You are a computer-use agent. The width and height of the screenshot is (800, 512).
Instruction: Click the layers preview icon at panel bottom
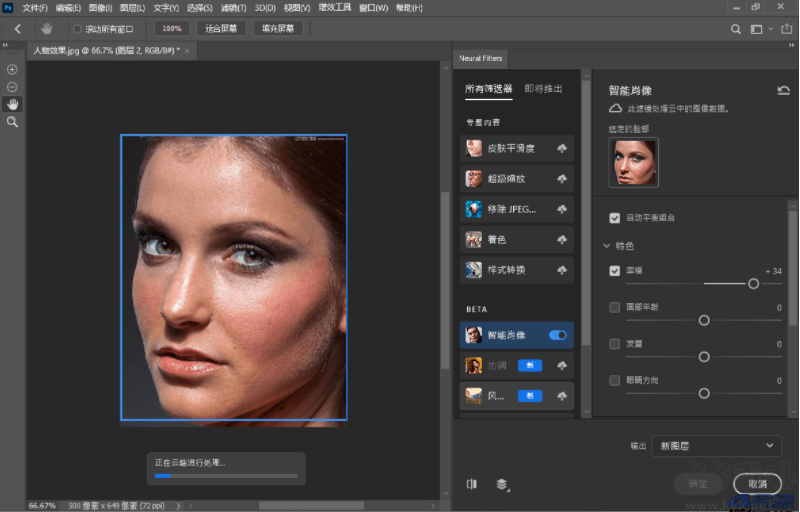tap(501, 484)
